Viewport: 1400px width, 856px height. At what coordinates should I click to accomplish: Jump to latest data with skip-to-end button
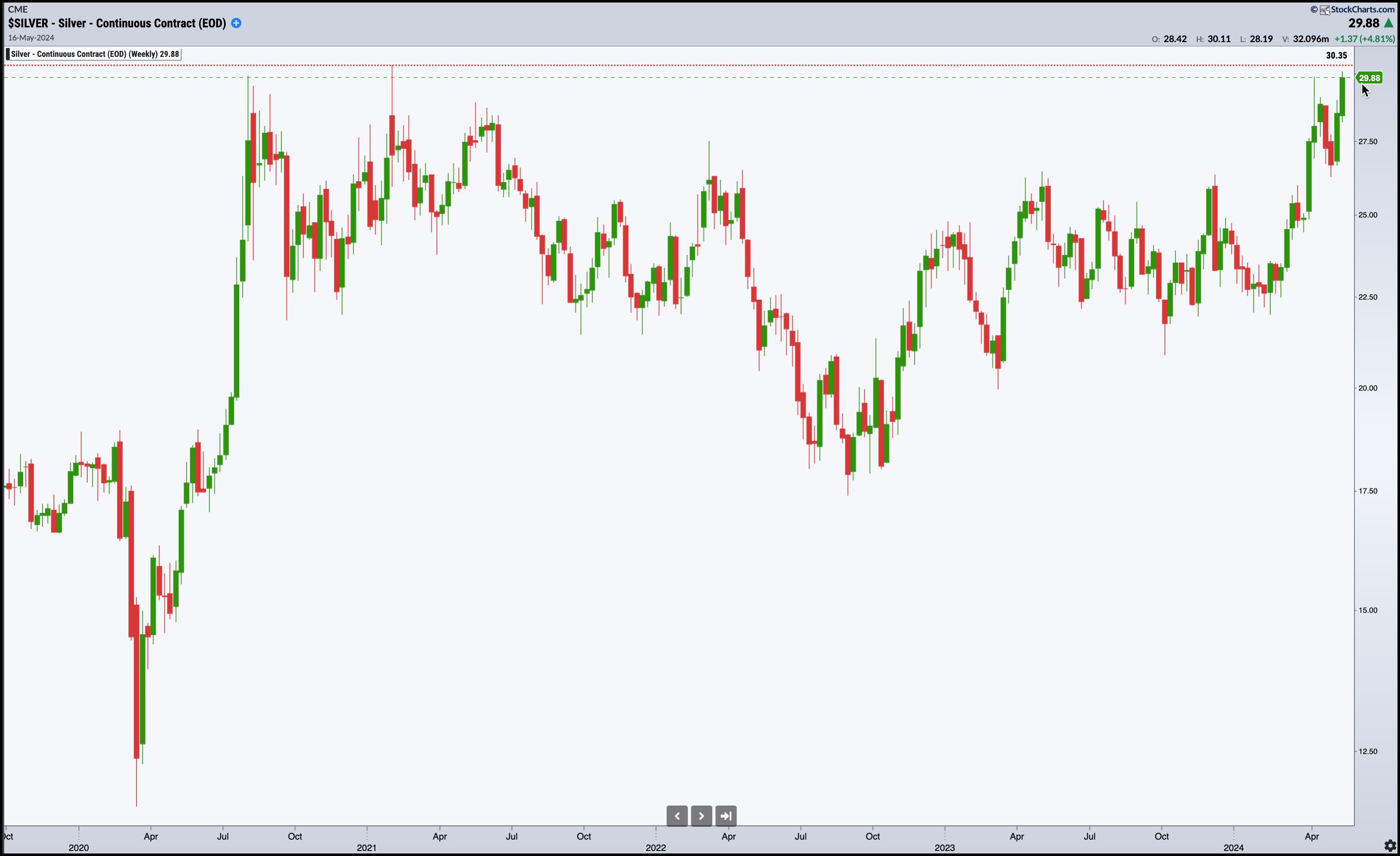726,816
